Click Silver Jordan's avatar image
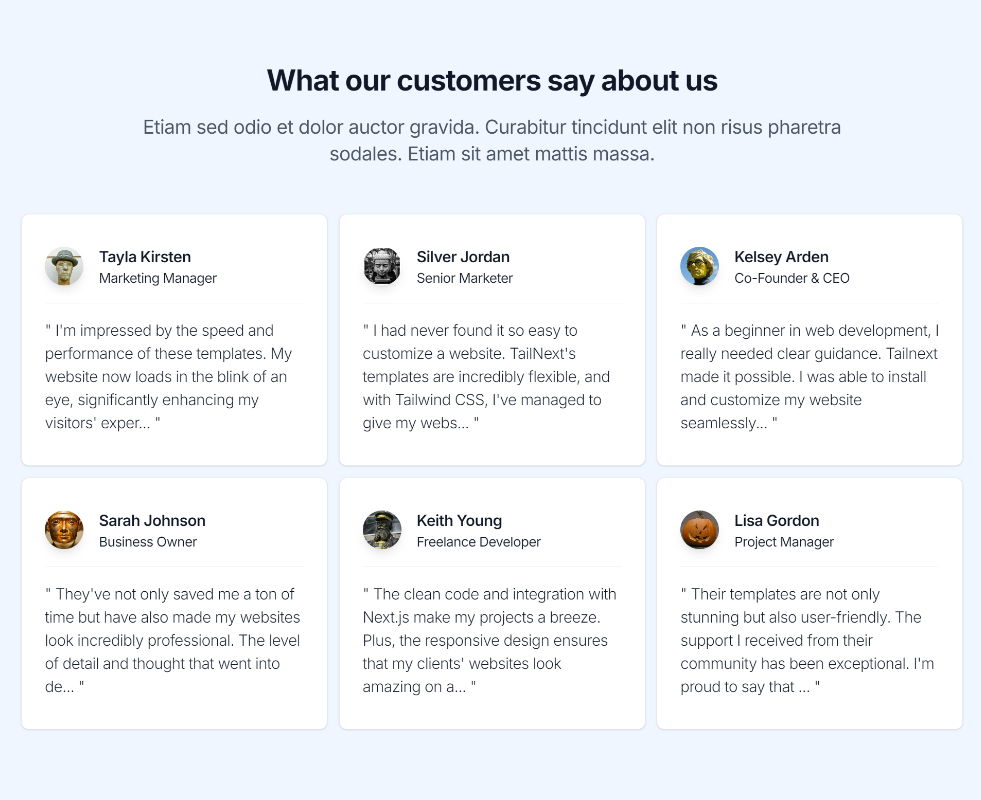The width and height of the screenshot is (981, 800). point(382,267)
